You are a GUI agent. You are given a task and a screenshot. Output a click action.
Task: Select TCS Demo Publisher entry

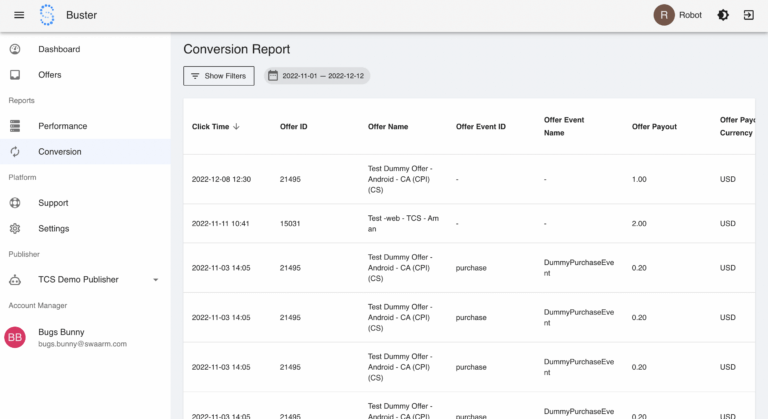(x=85, y=280)
